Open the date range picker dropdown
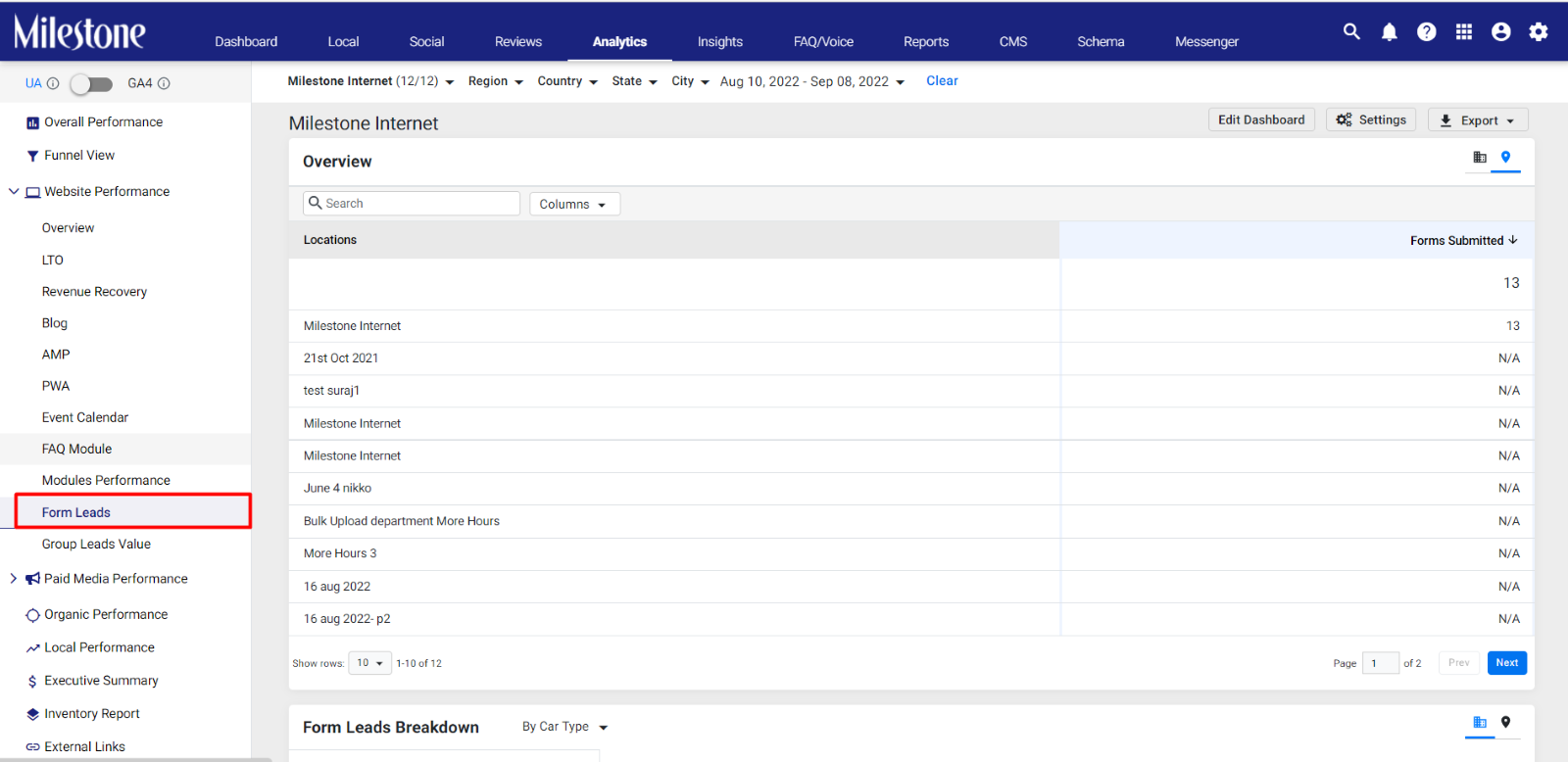Viewport: 1568px width, 762px height. click(812, 81)
